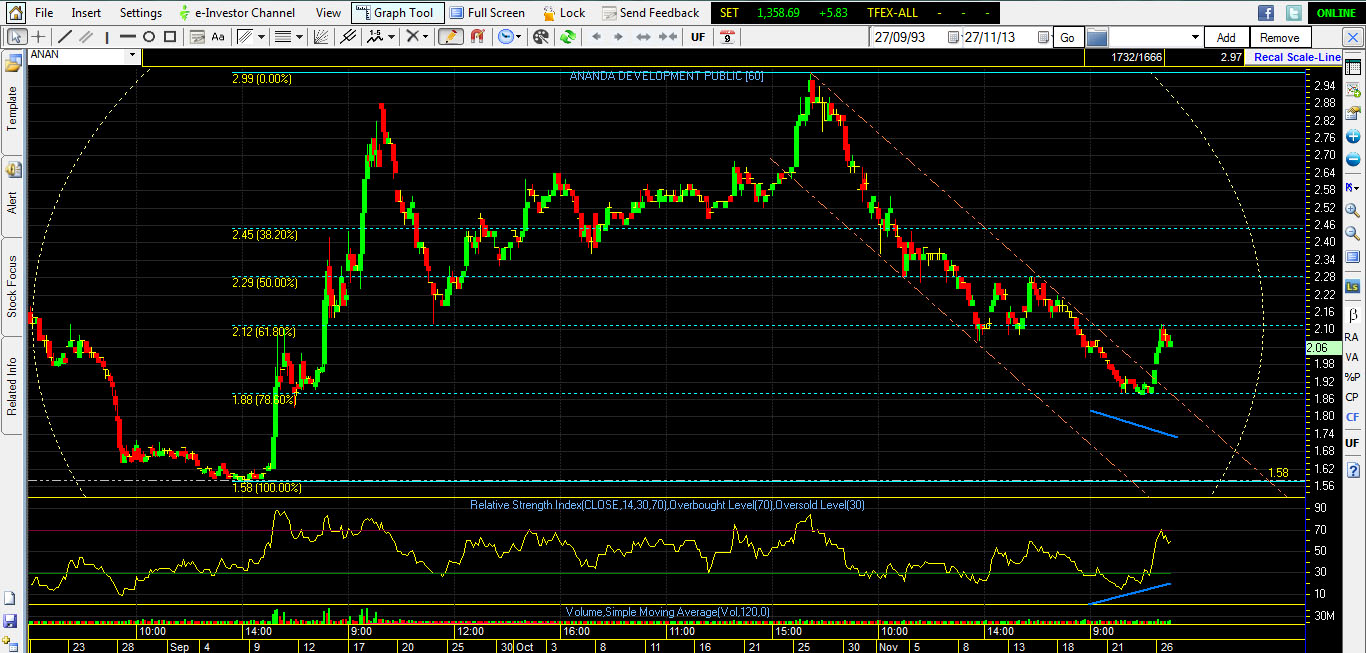Select the parallel lines channel tool
Viewport: 1366px width, 653px height.
[84, 37]
